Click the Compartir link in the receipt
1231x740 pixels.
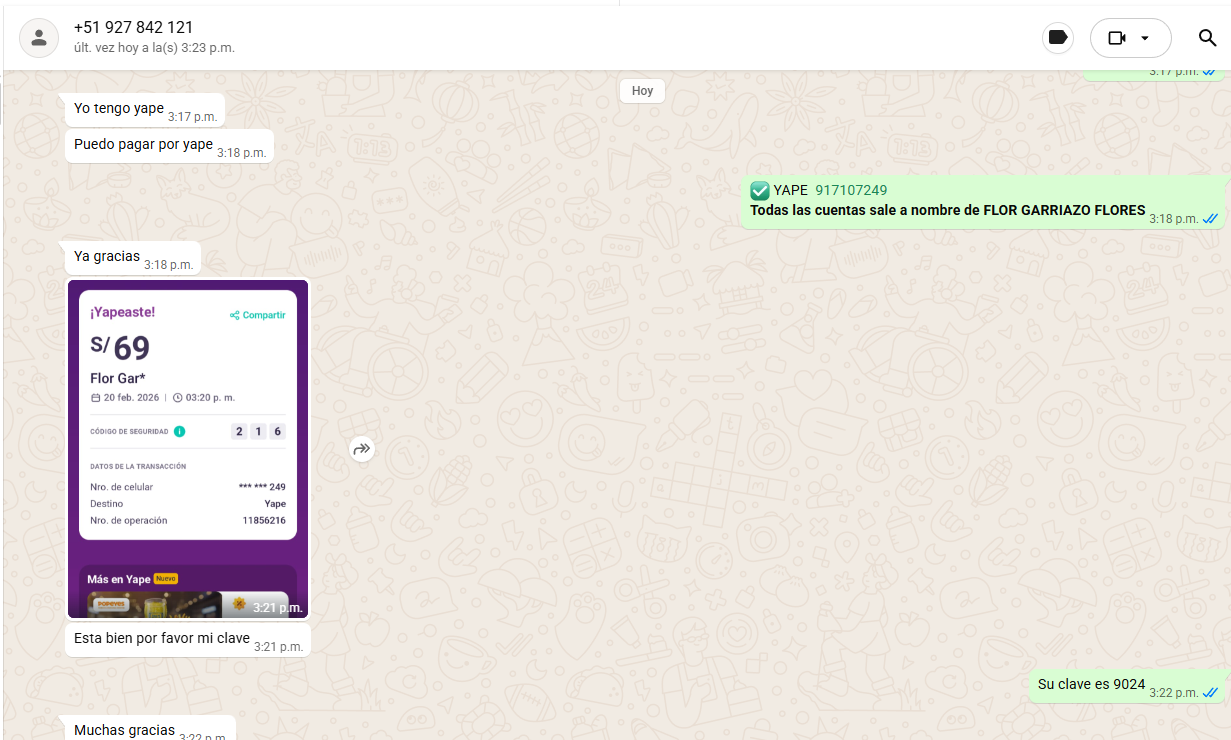click(258, 315)
